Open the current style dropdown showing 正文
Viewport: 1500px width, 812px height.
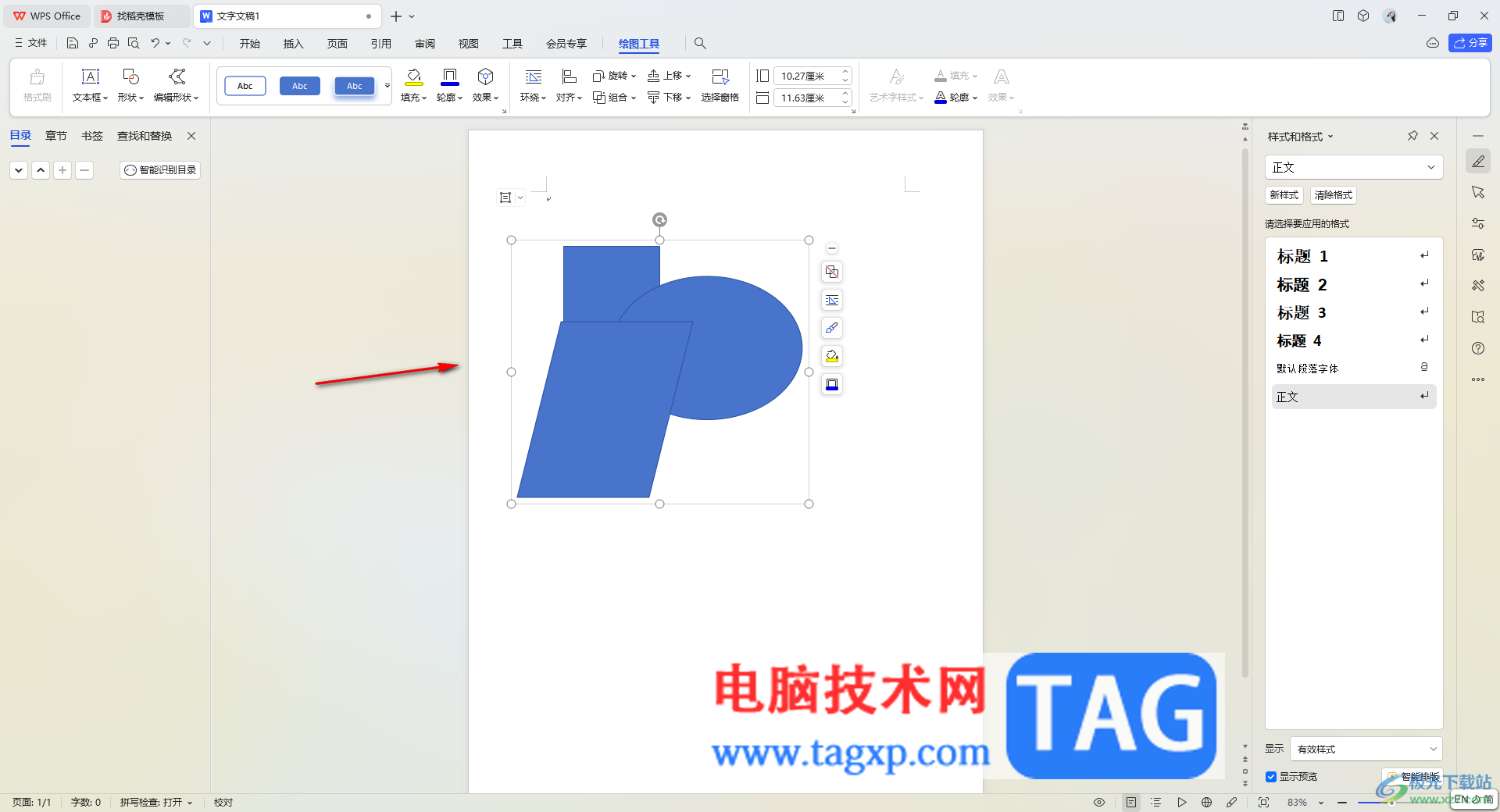coord(1353,167)
